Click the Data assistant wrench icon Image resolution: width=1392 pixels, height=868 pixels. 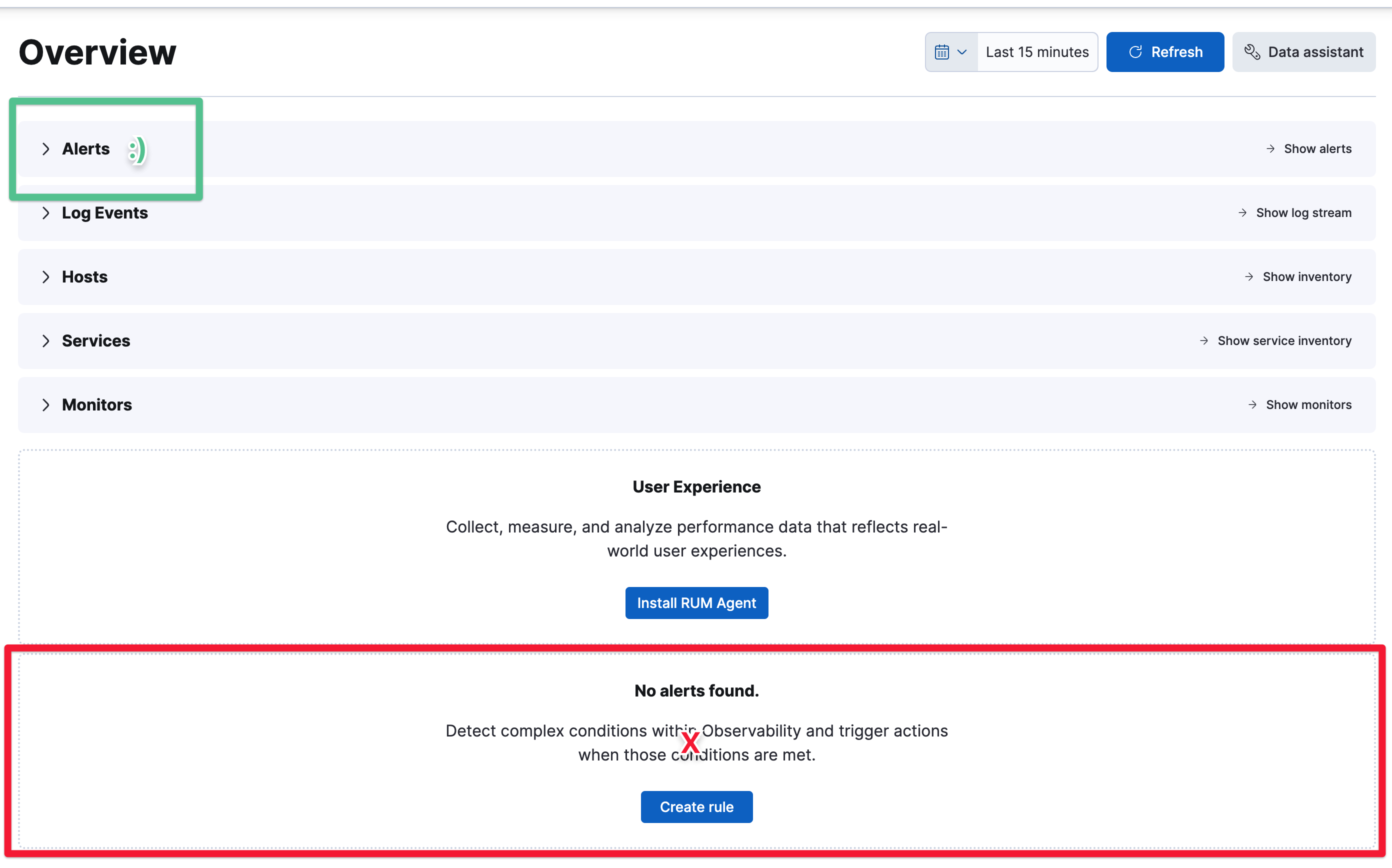[1252, 51]
